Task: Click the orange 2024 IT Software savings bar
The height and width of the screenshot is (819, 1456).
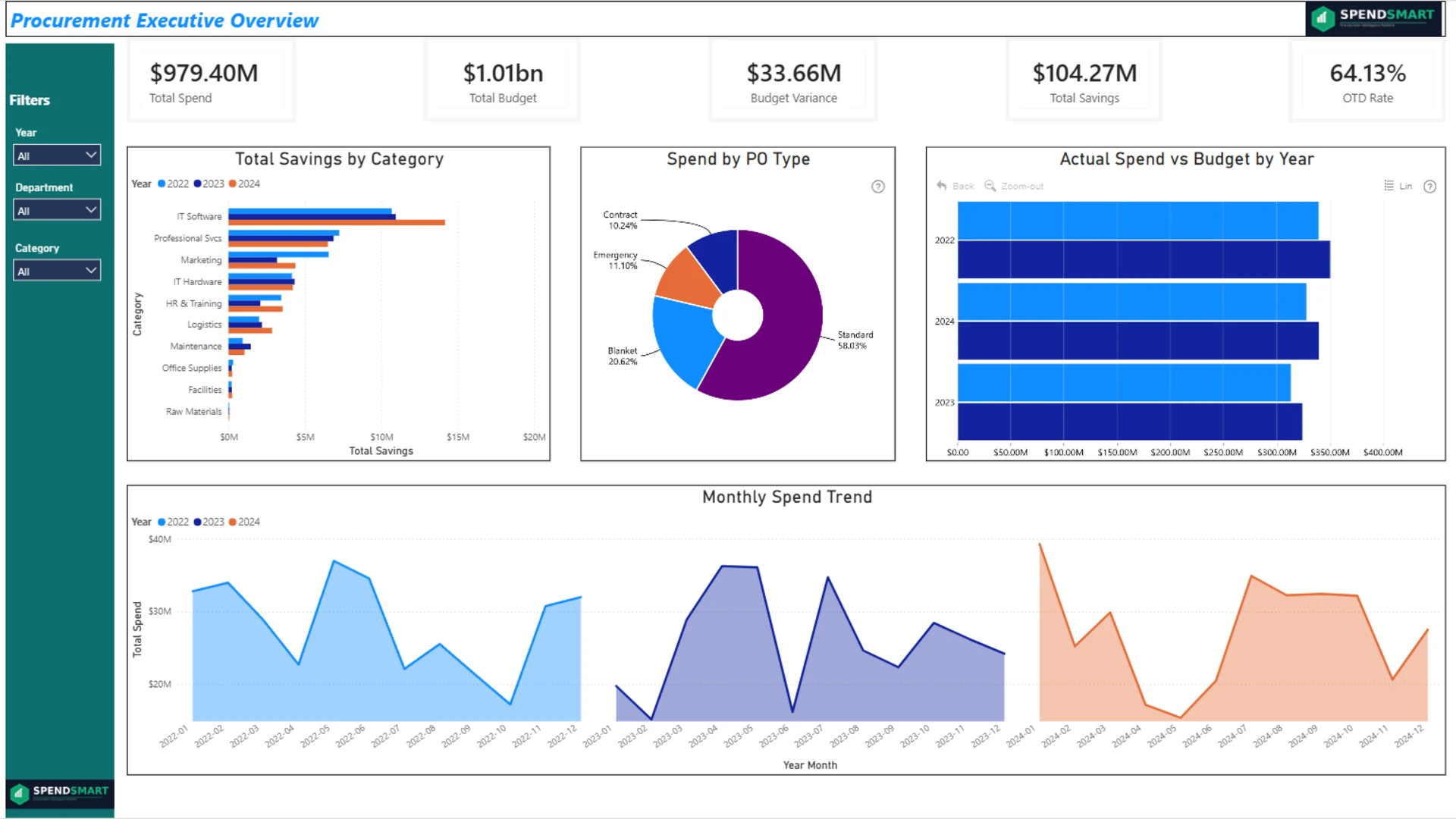Action: point(337,223)
